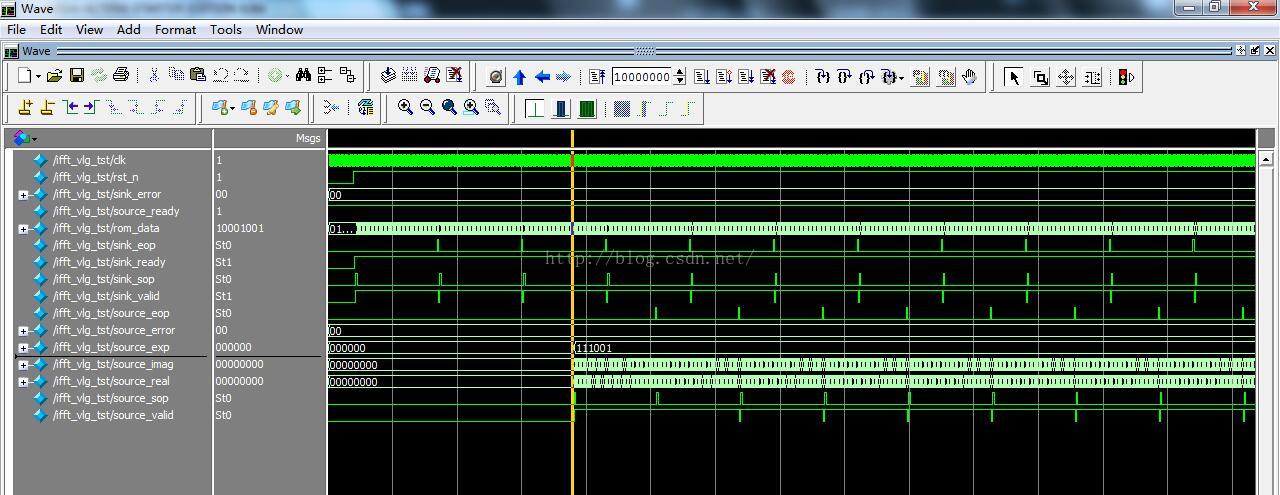
Task: Click the waveform vertical scrollbar up arrow
Action: 1266,159
